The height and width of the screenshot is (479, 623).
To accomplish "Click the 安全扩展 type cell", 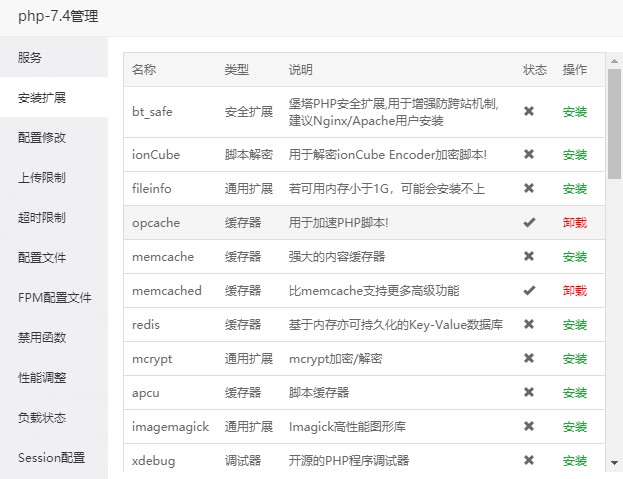I will (x=249, y=112).
